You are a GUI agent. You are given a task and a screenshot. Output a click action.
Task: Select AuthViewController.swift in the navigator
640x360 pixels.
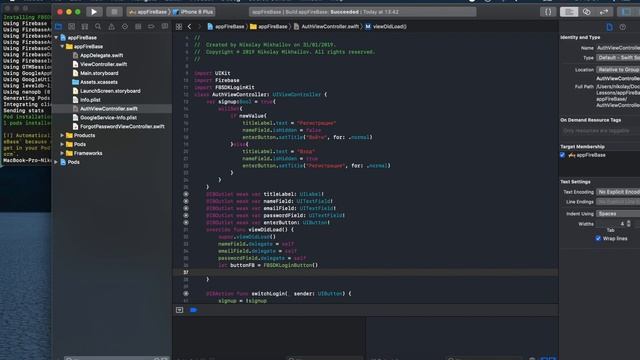[109, 109]
